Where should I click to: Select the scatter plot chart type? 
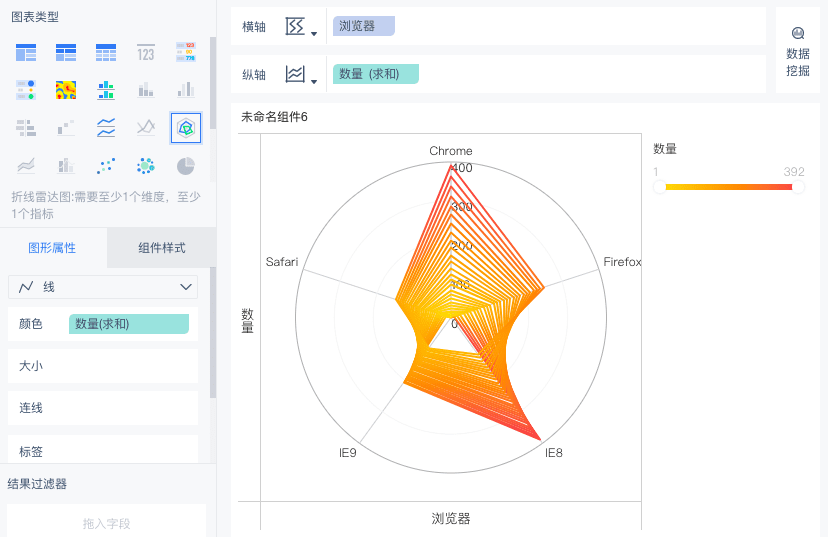tap(106, 166)
